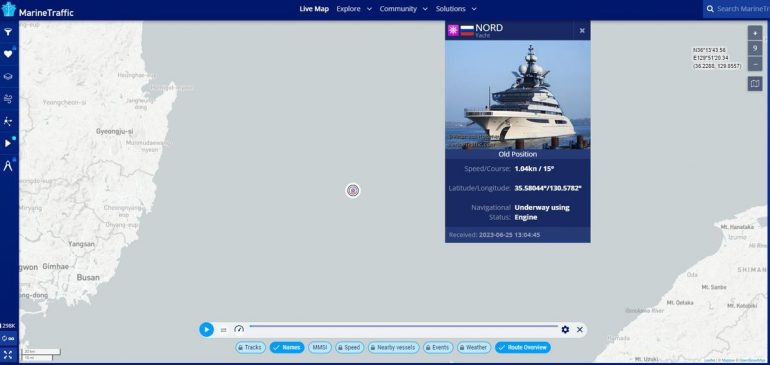Image resolution: width=770 pixels, height=365 pixels.
Task: Enable the Tracks option
Action: tap(250, 347)
